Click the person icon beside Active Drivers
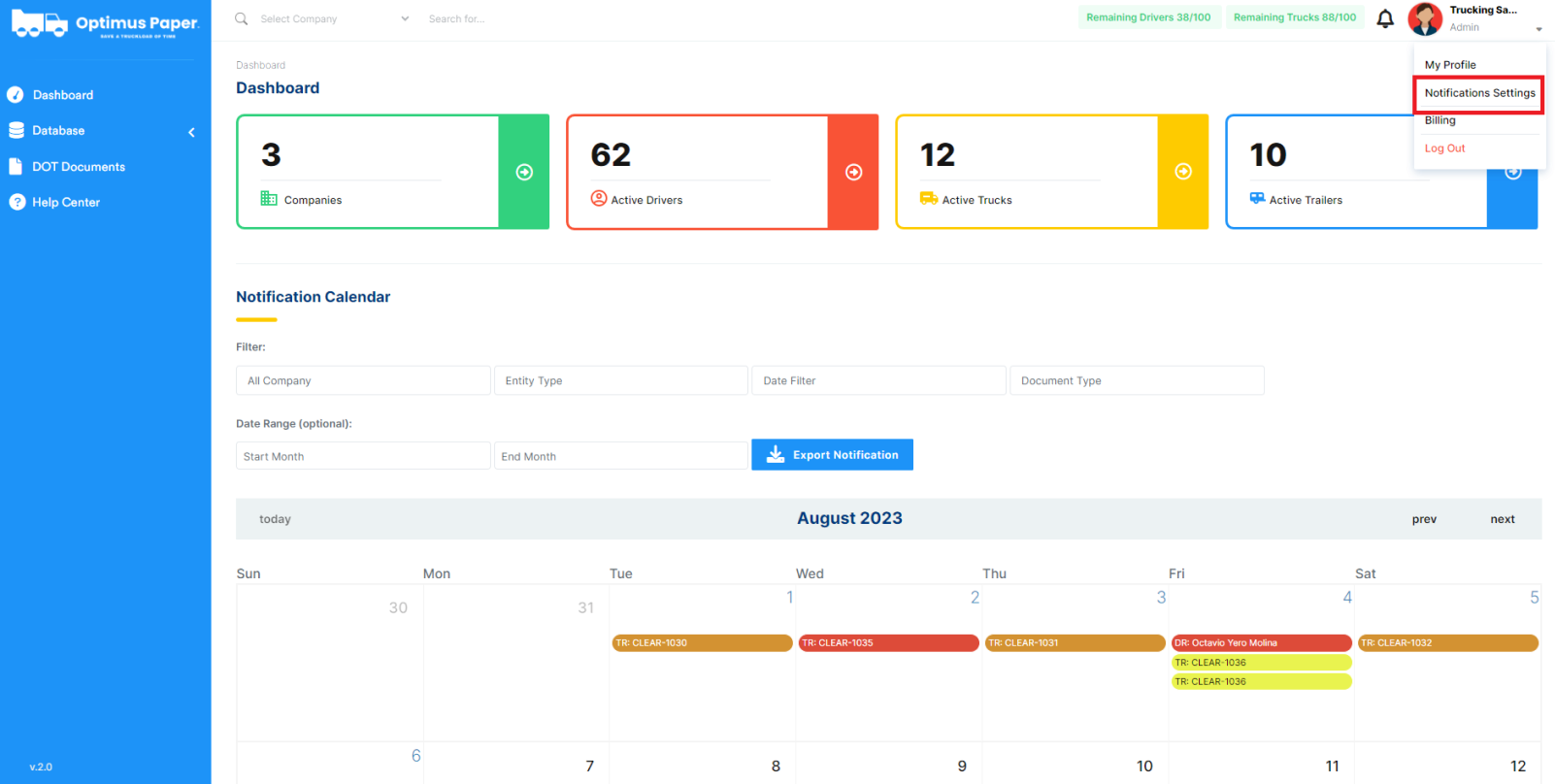Viewport: 1555px width, 784px height. 599,199
